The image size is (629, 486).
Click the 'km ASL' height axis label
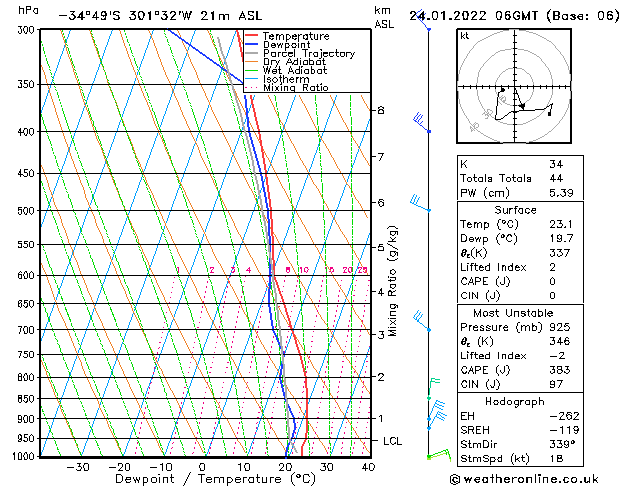384,17
